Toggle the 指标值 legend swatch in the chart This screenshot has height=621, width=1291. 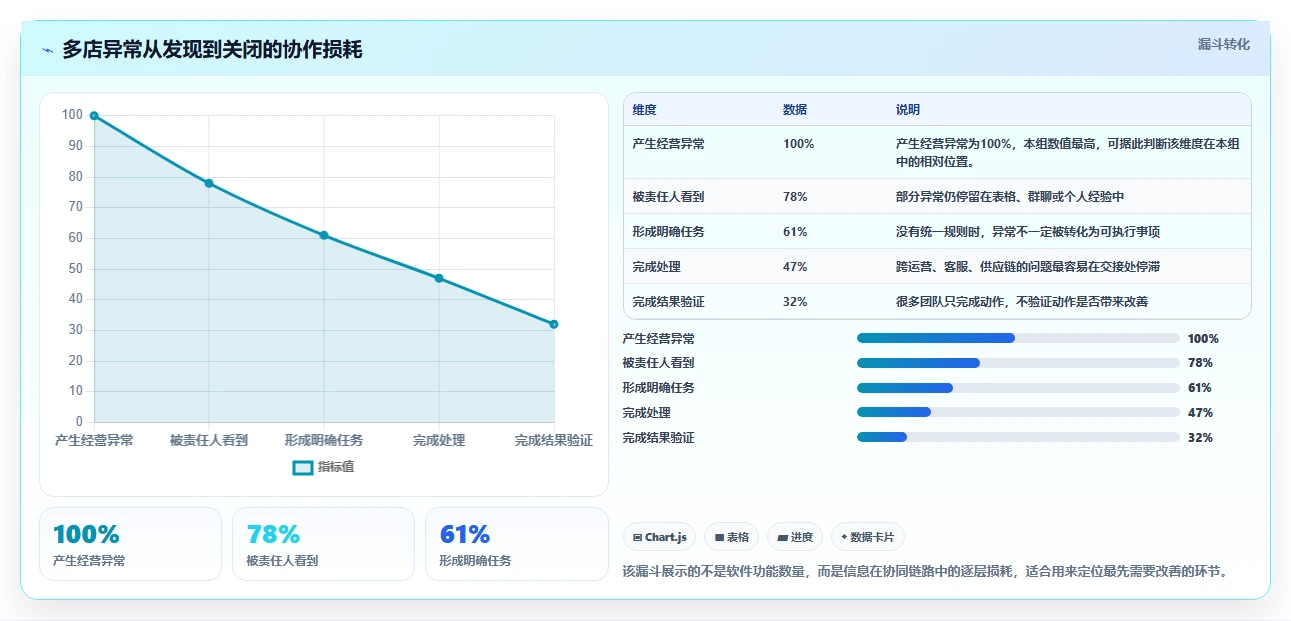(303, 467)
